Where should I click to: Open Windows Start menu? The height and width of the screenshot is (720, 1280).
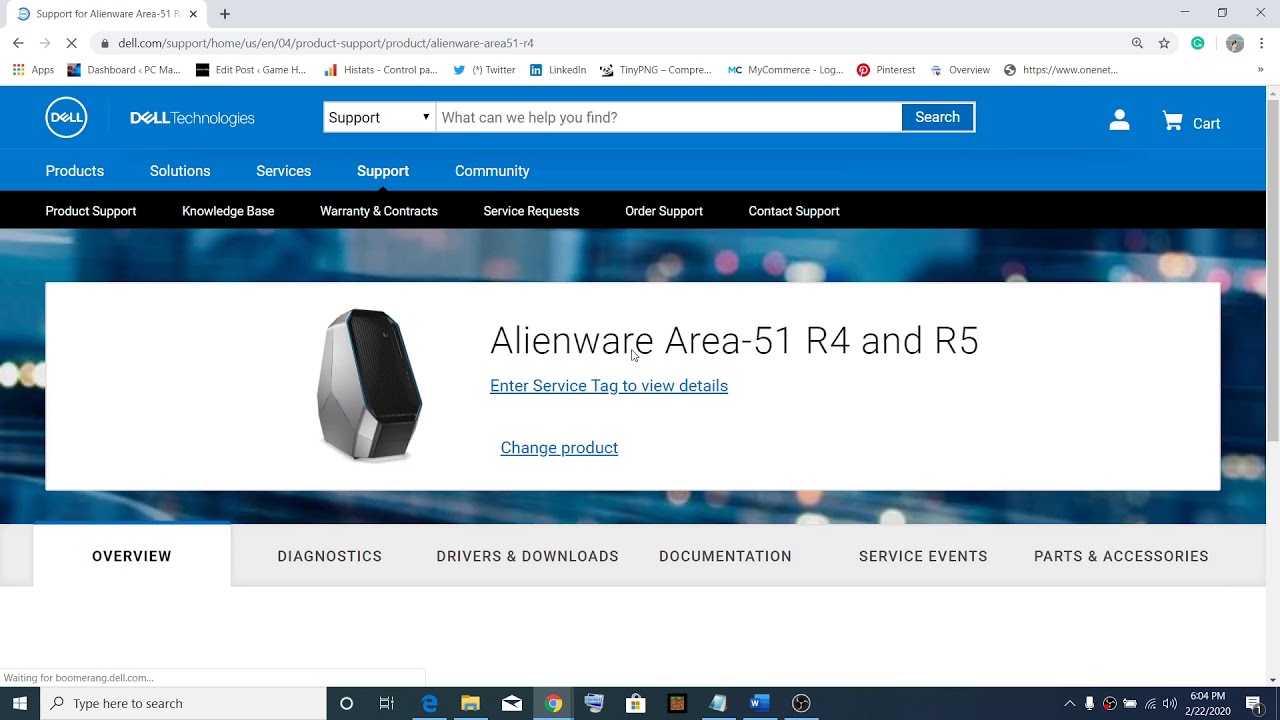[x=20, y=703]
